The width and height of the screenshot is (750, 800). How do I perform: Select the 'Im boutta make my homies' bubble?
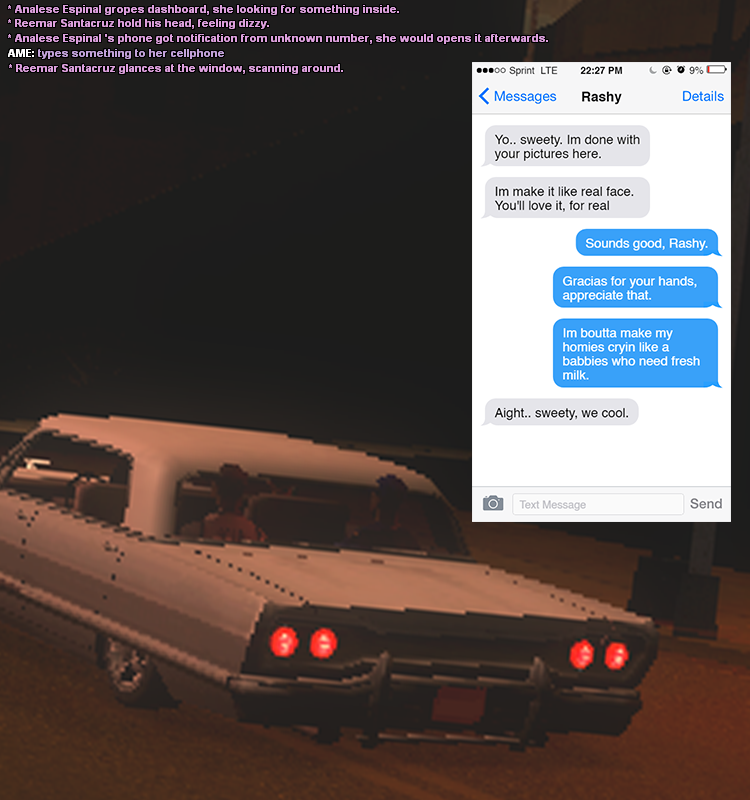point(637,353)
